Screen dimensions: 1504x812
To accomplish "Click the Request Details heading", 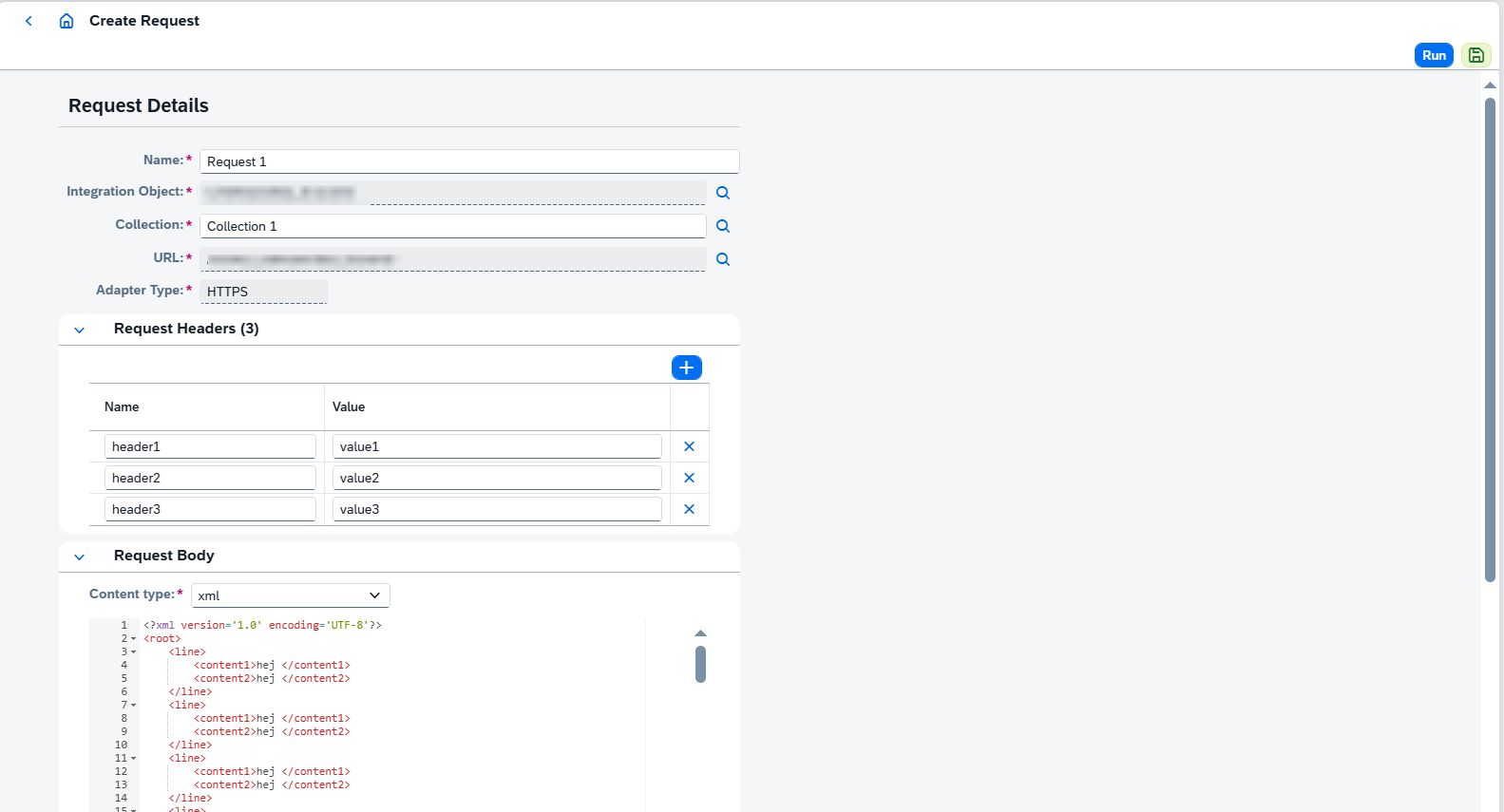I will [139, 105].
